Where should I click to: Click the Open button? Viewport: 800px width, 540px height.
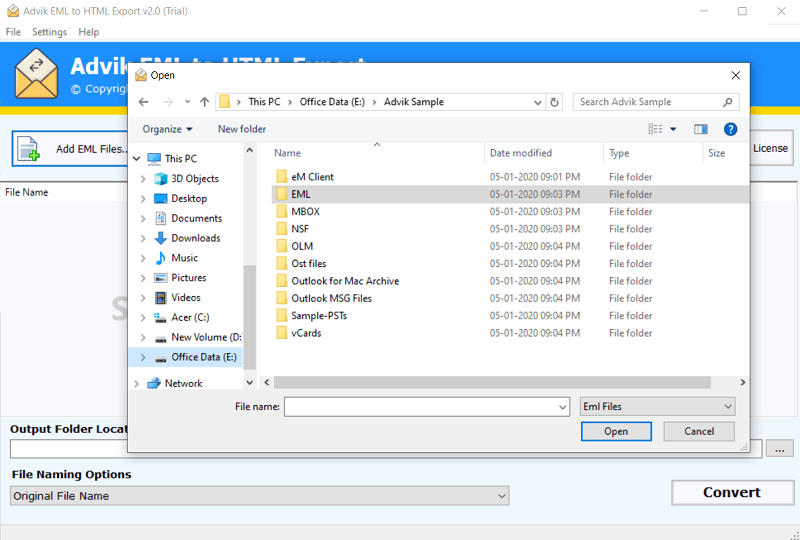pyautogui.click(x=616, y=432)
